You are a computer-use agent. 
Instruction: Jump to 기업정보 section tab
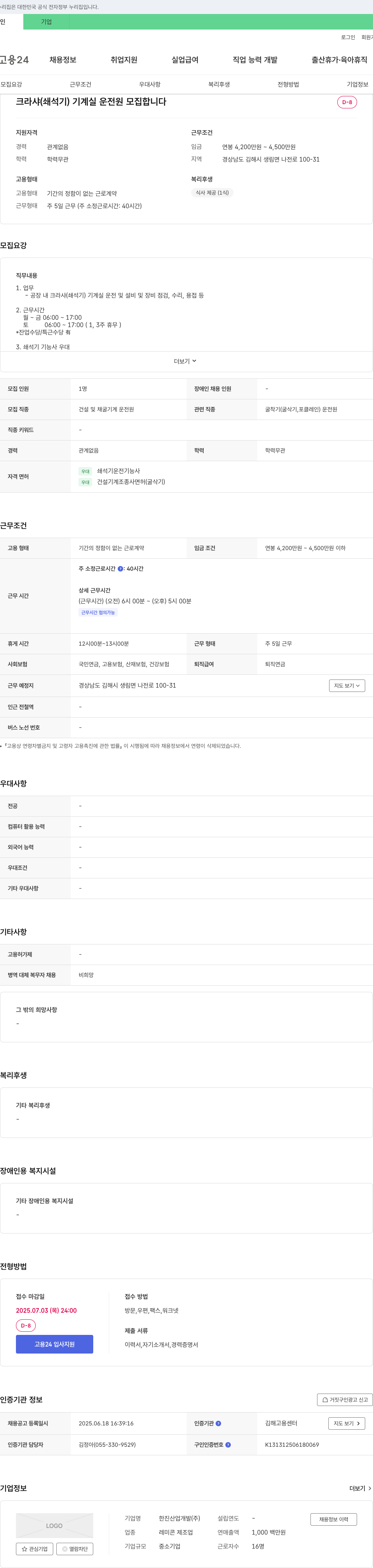coord(358,85)
